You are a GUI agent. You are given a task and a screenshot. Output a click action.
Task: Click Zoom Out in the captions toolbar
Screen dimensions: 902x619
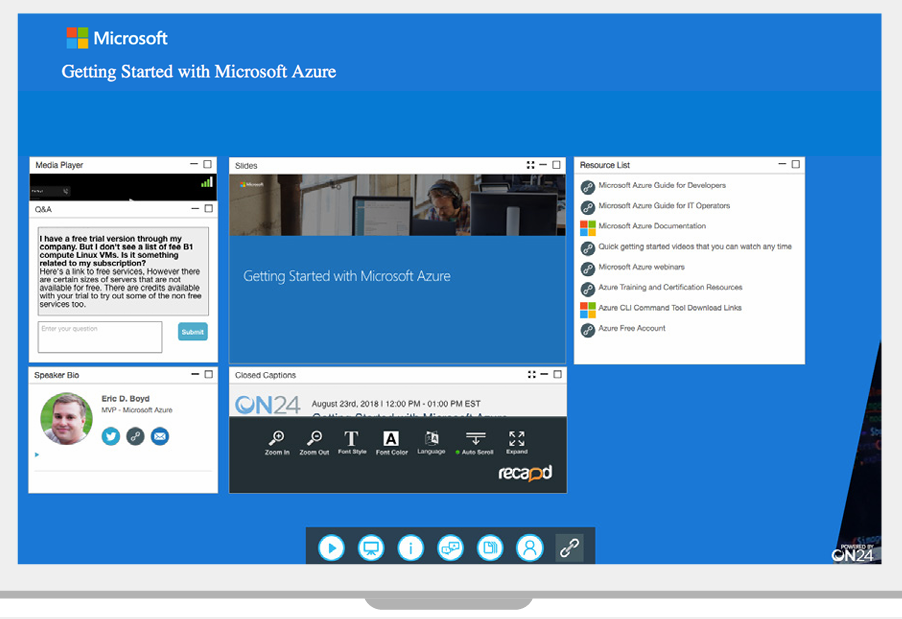pyautogui.click(x=314, y=441)
